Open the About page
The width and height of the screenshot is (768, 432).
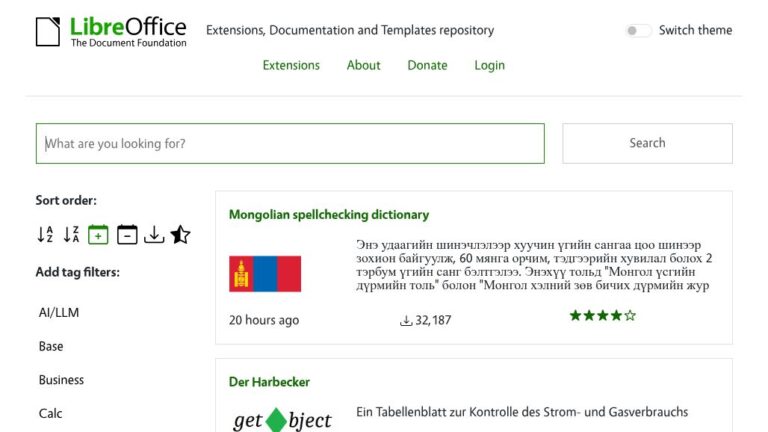click(x=363, y=65)
